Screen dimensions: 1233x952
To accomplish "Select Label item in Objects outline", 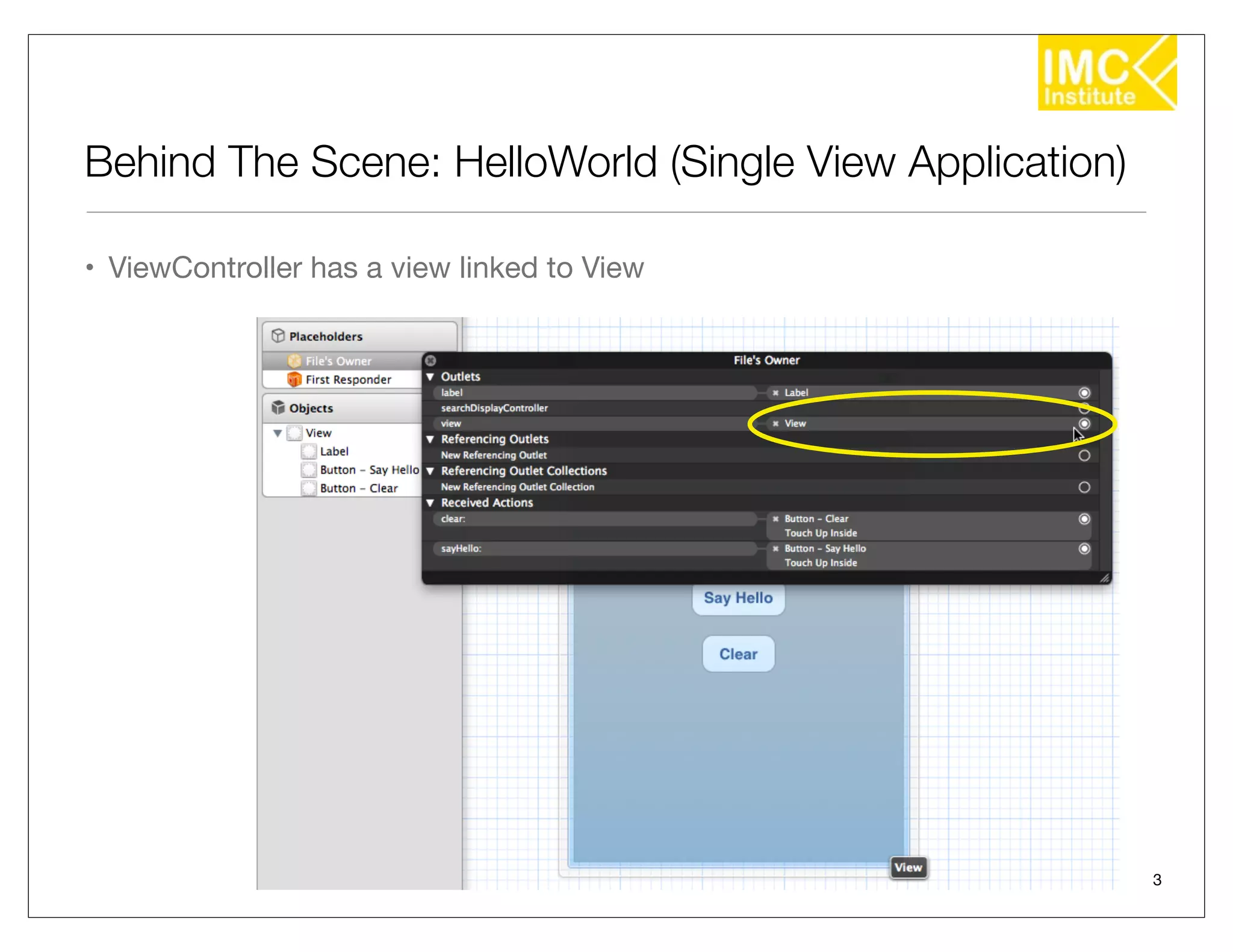I will tap(334, 451).
